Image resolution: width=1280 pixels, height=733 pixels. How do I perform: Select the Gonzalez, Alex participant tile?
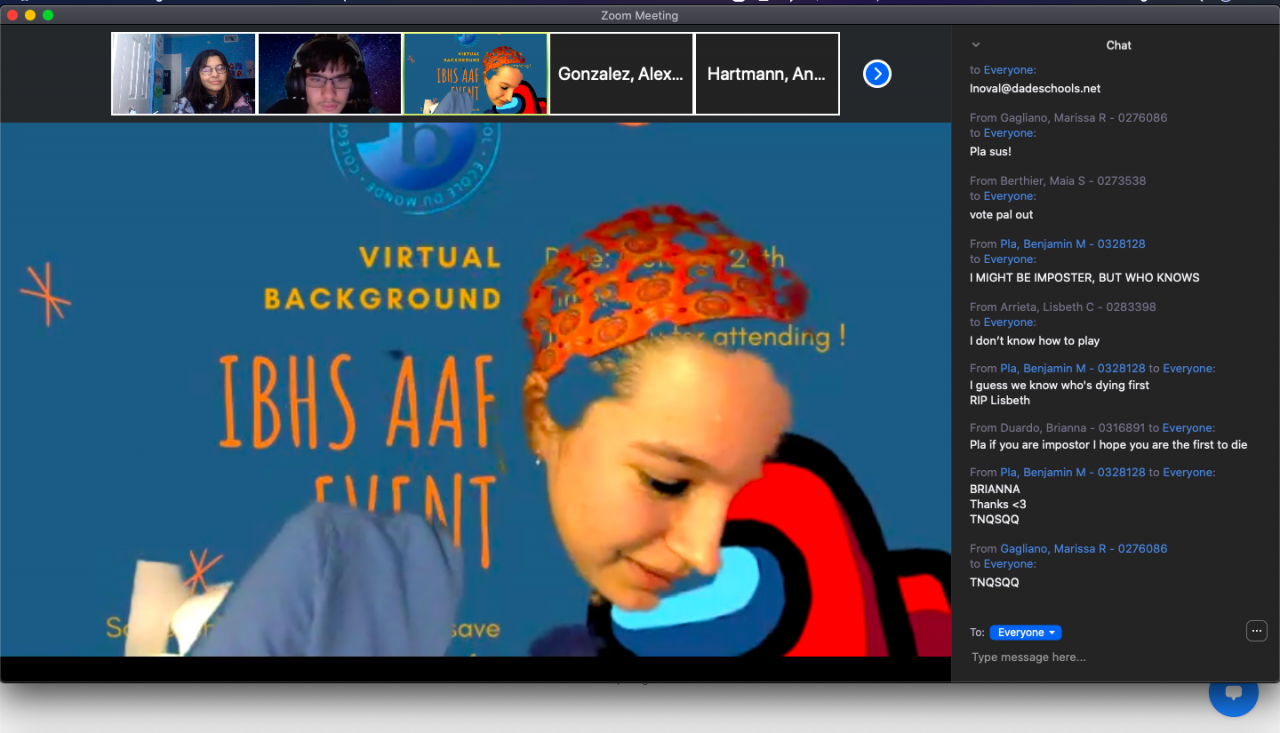(x=621, y=74)
